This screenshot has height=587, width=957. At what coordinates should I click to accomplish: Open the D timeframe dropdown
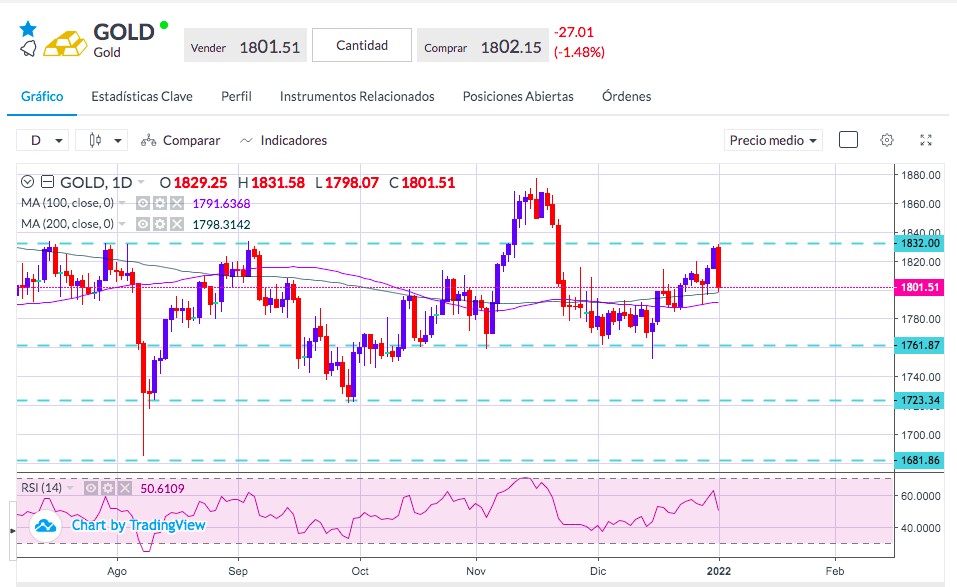coord(43,140)
